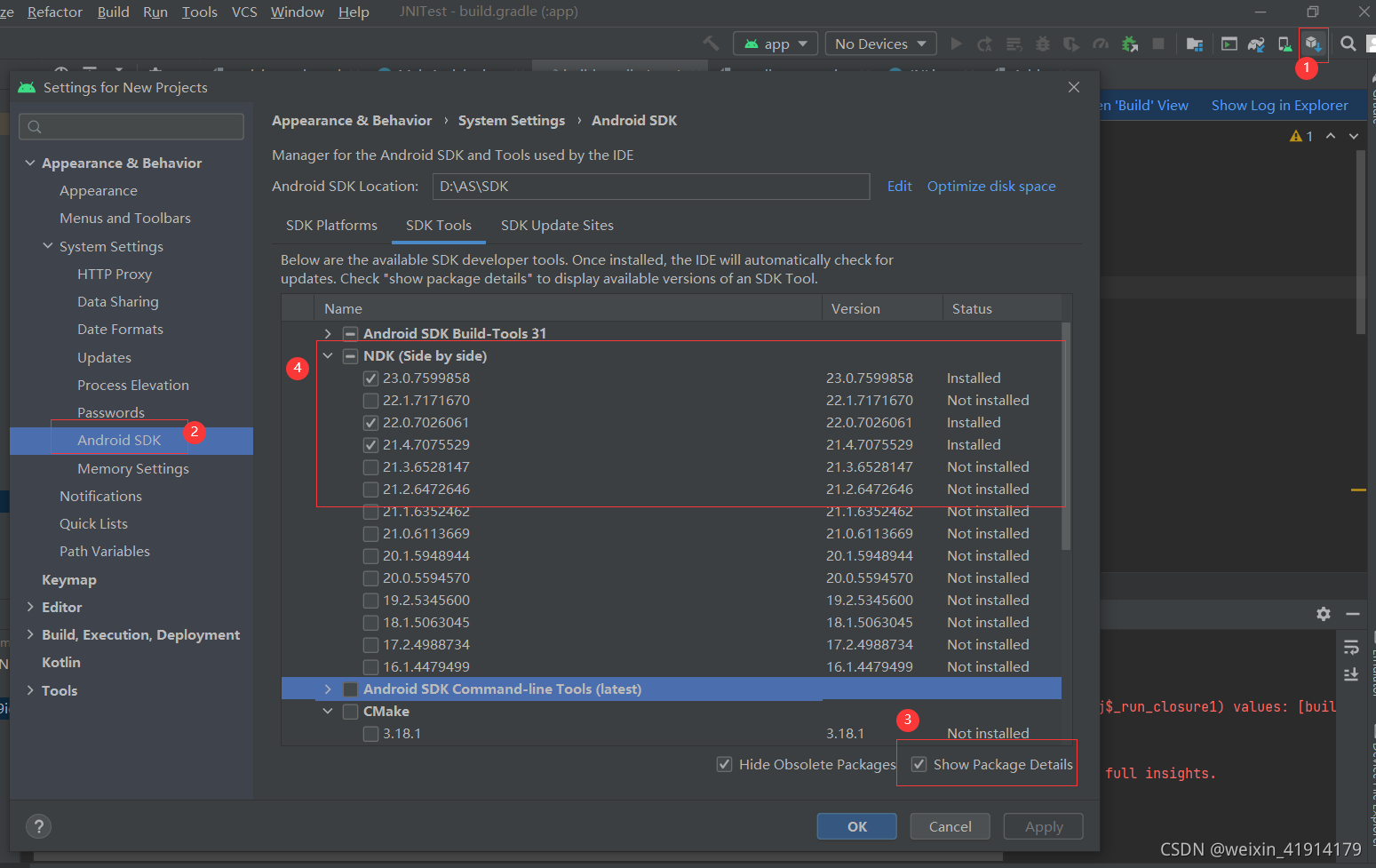Click the scroll to end icon
Image resolution: width=1376 pixels, height=868 pixels.
[1351, 675]
